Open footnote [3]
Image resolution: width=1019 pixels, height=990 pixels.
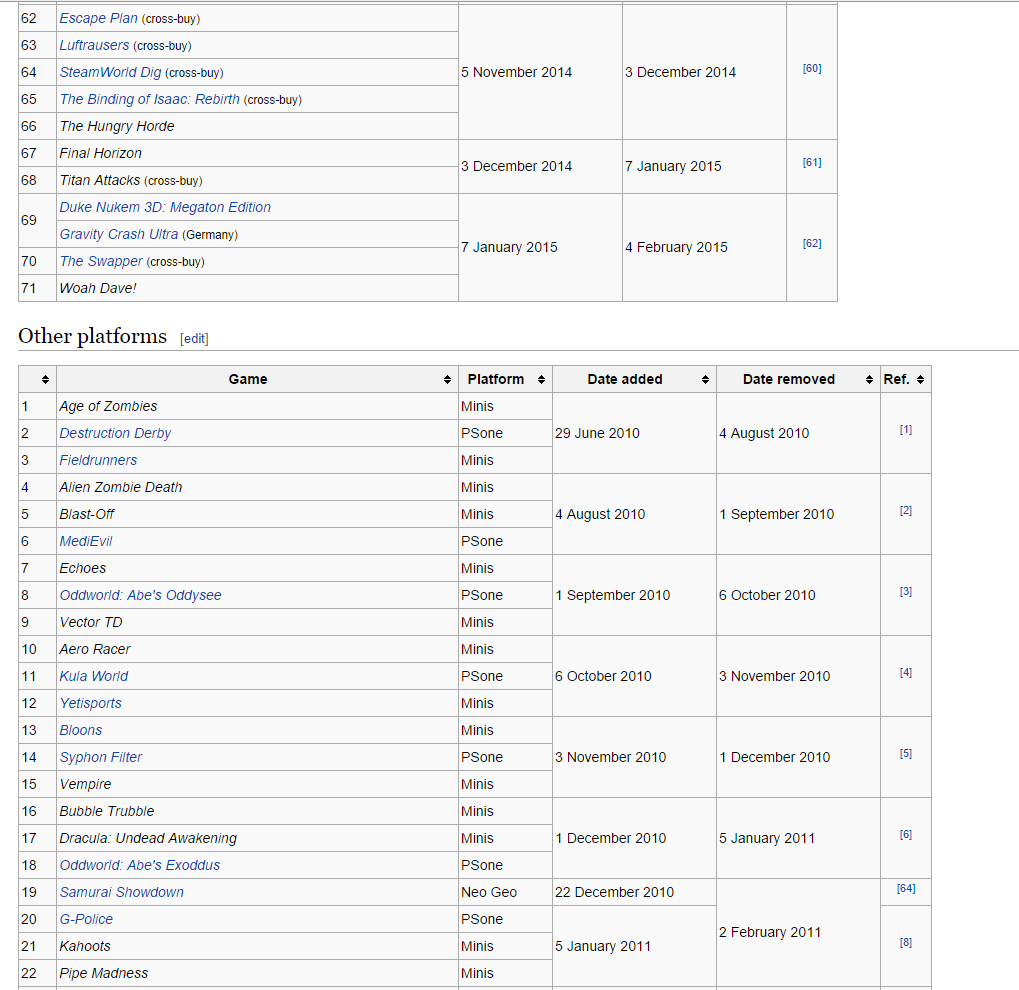[906, 592]
